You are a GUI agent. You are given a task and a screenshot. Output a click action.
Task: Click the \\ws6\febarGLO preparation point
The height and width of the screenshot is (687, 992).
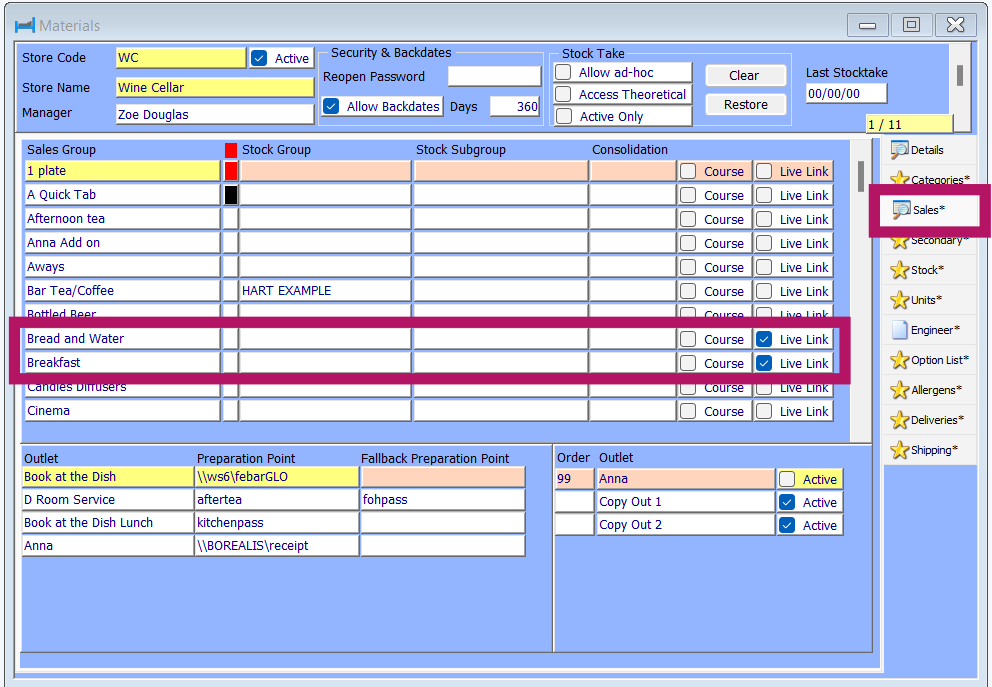(x=277, y=477)
